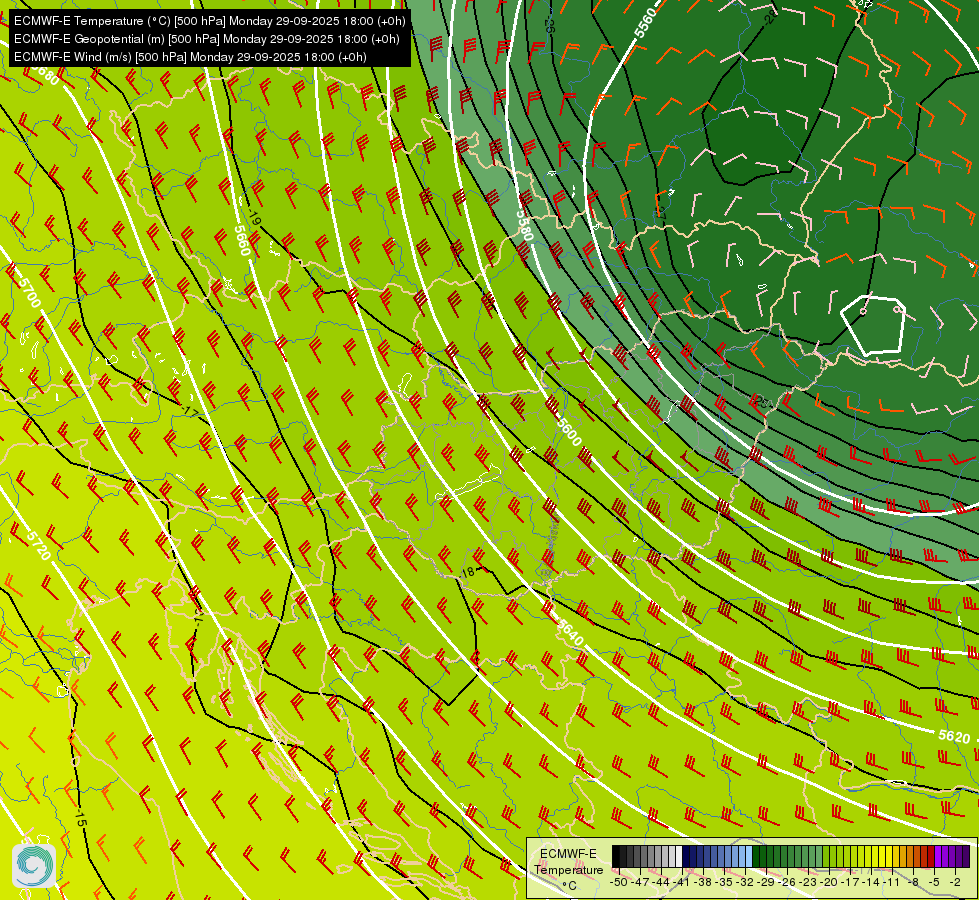Image resolution: width=979 pixels, height=900 pixels.
Task: Click the -32 legend value
Action: click(x=745, y=882)
